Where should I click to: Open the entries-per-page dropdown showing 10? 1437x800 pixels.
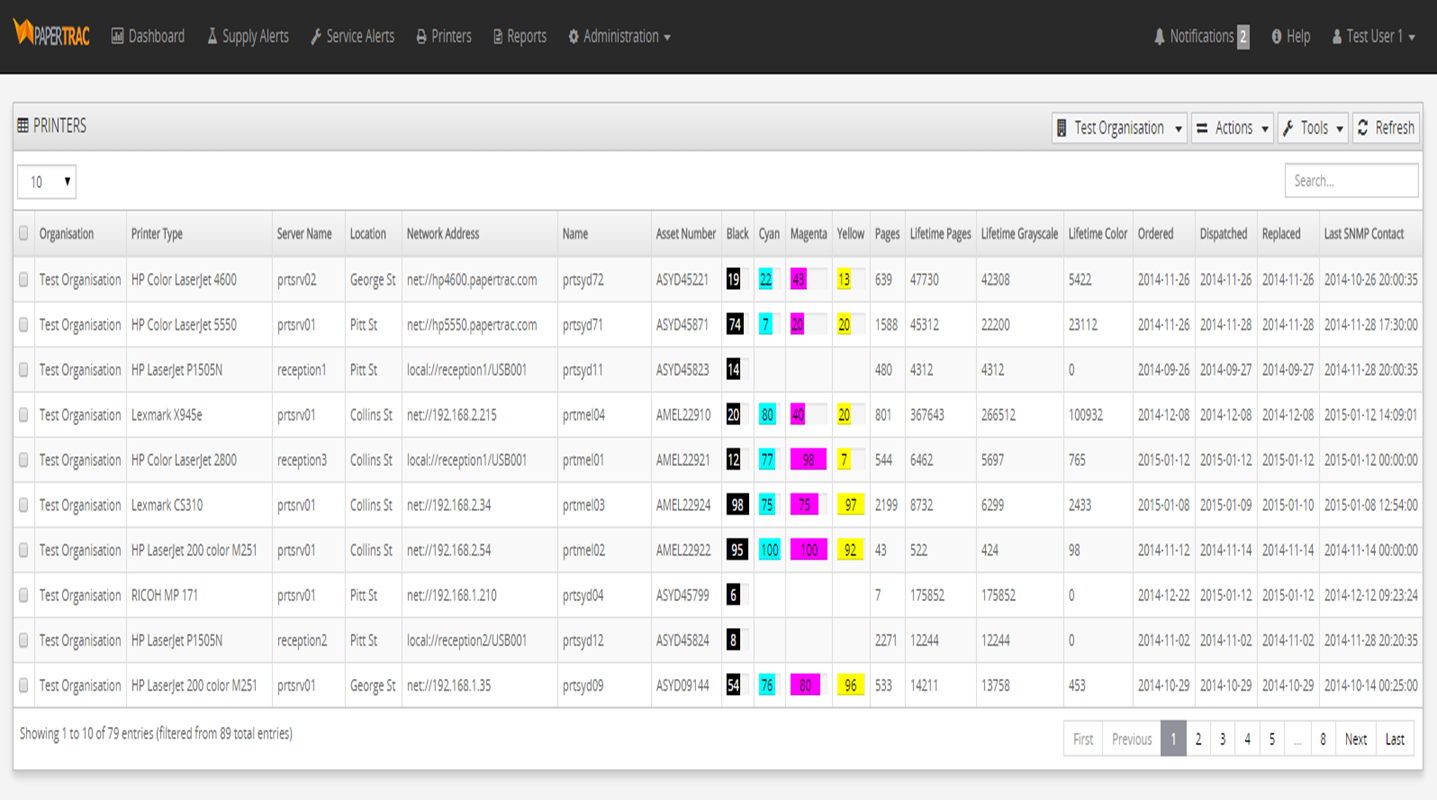point(47,182)
